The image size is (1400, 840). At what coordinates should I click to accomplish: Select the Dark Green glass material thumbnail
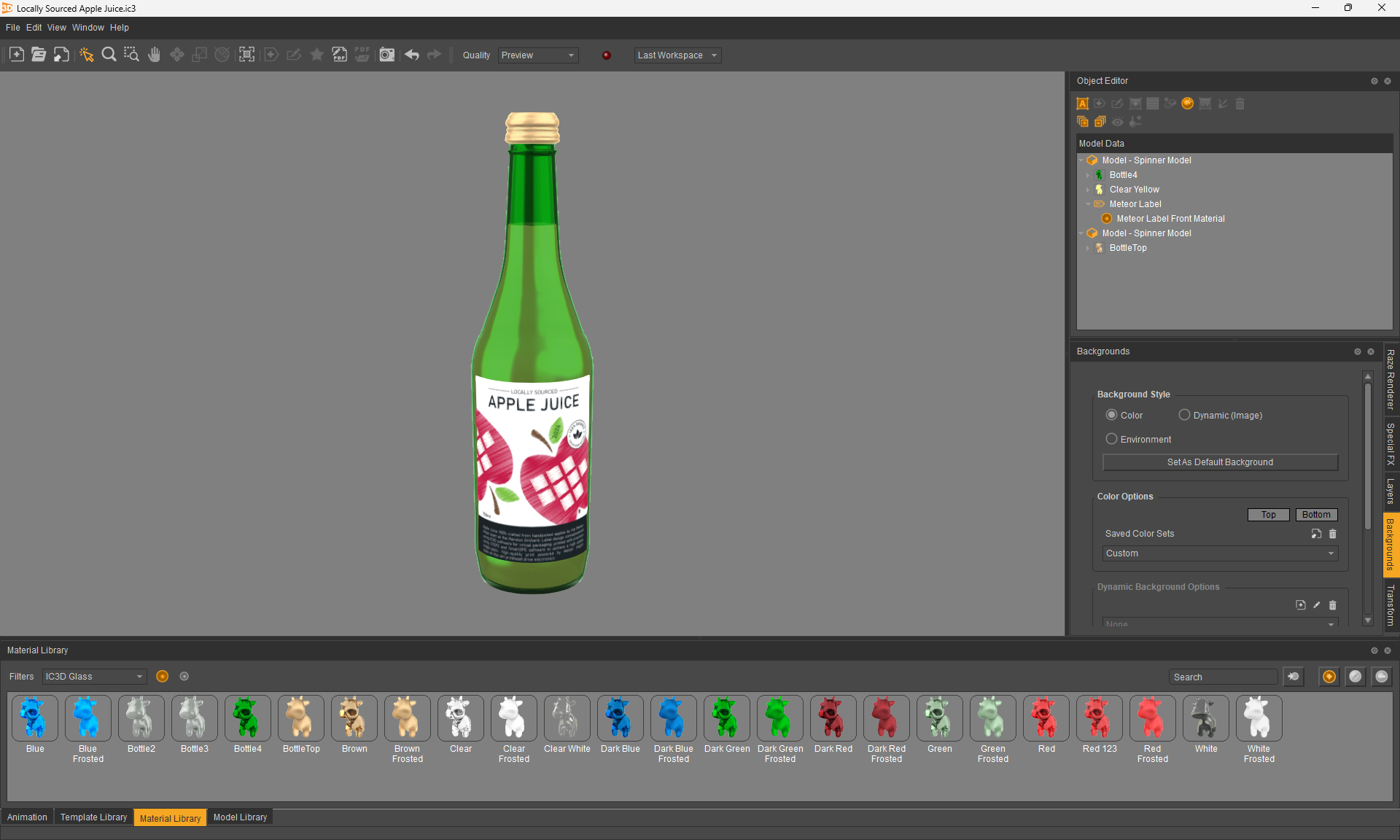726,718
